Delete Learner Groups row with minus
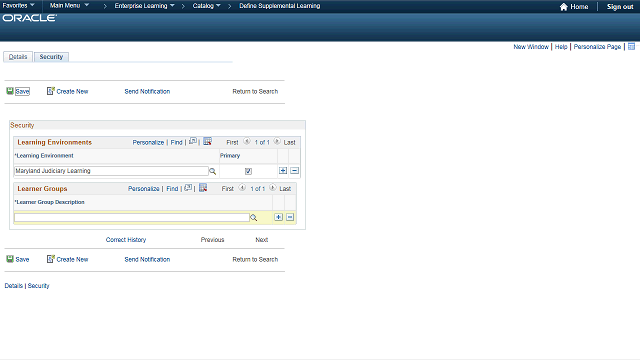The image size is (640, 360). click(x=290, y=217)
